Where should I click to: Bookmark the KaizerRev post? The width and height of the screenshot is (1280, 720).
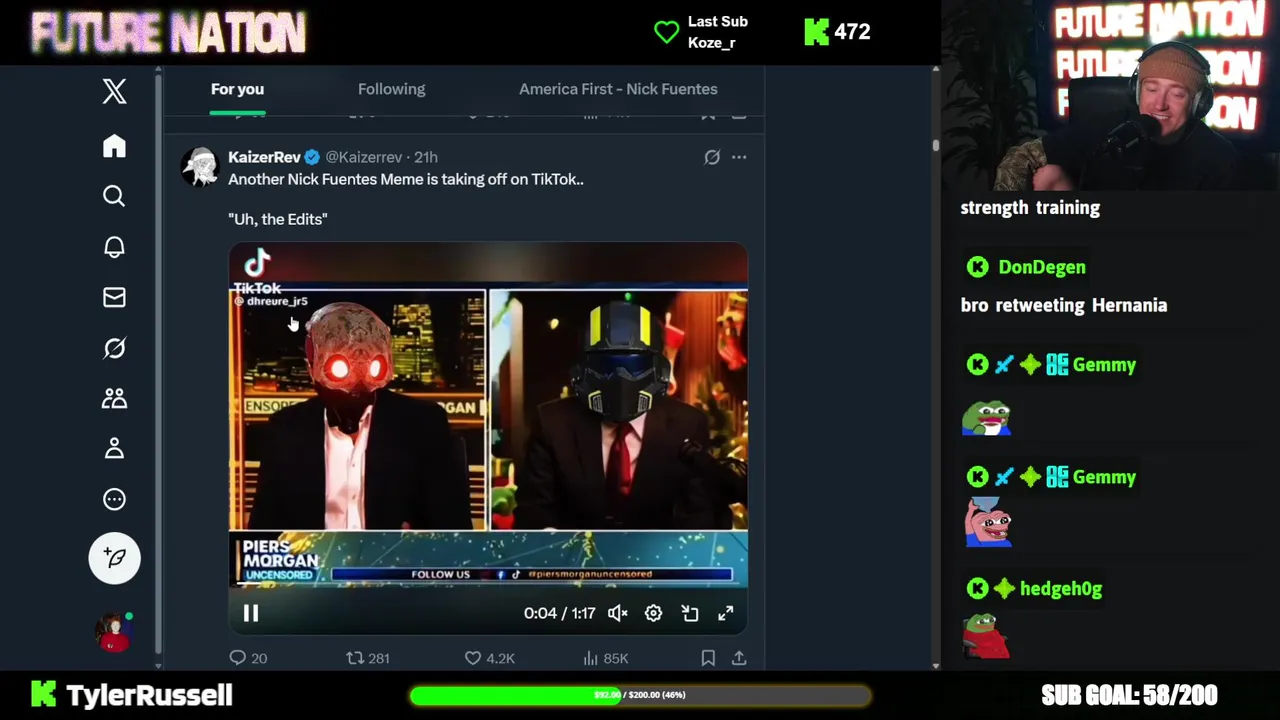pos(708,658)
